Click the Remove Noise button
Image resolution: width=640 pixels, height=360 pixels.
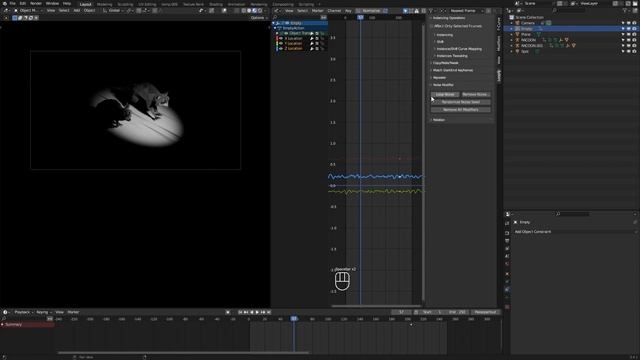coord(475,95)
